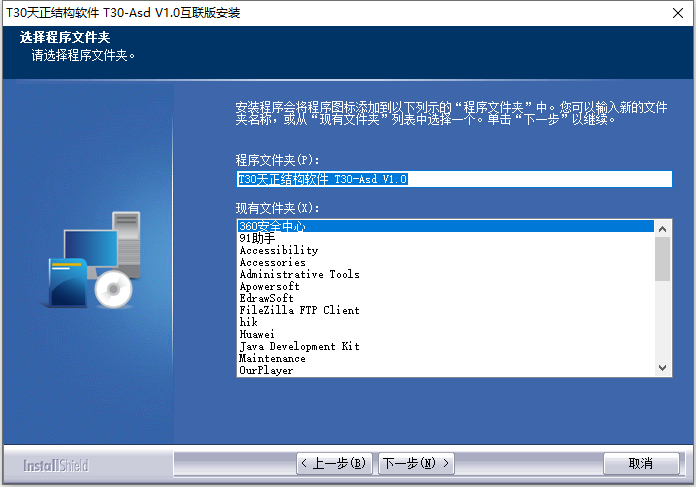696x487 pixels.
Task: Pick EdrawSoft from the folder list
Action: coord(446,298)
